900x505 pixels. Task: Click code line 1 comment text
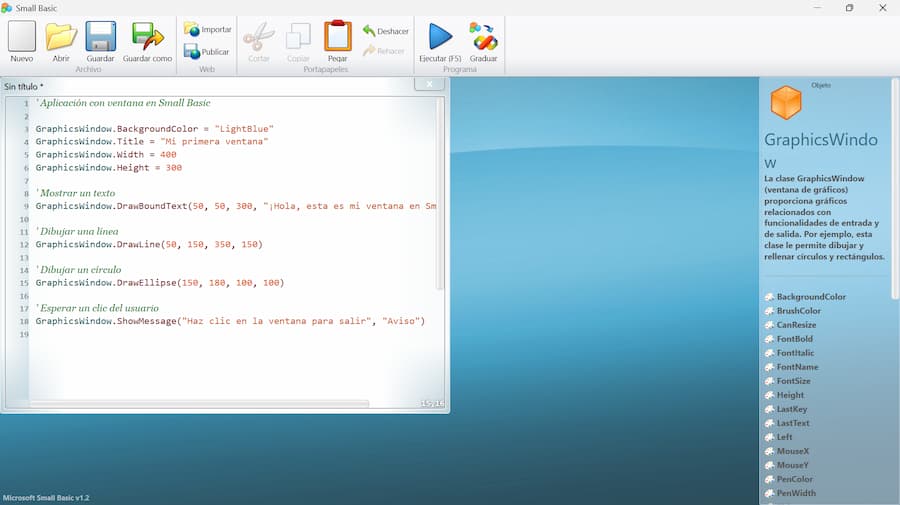pyautogui.click(x=123, y=103)
